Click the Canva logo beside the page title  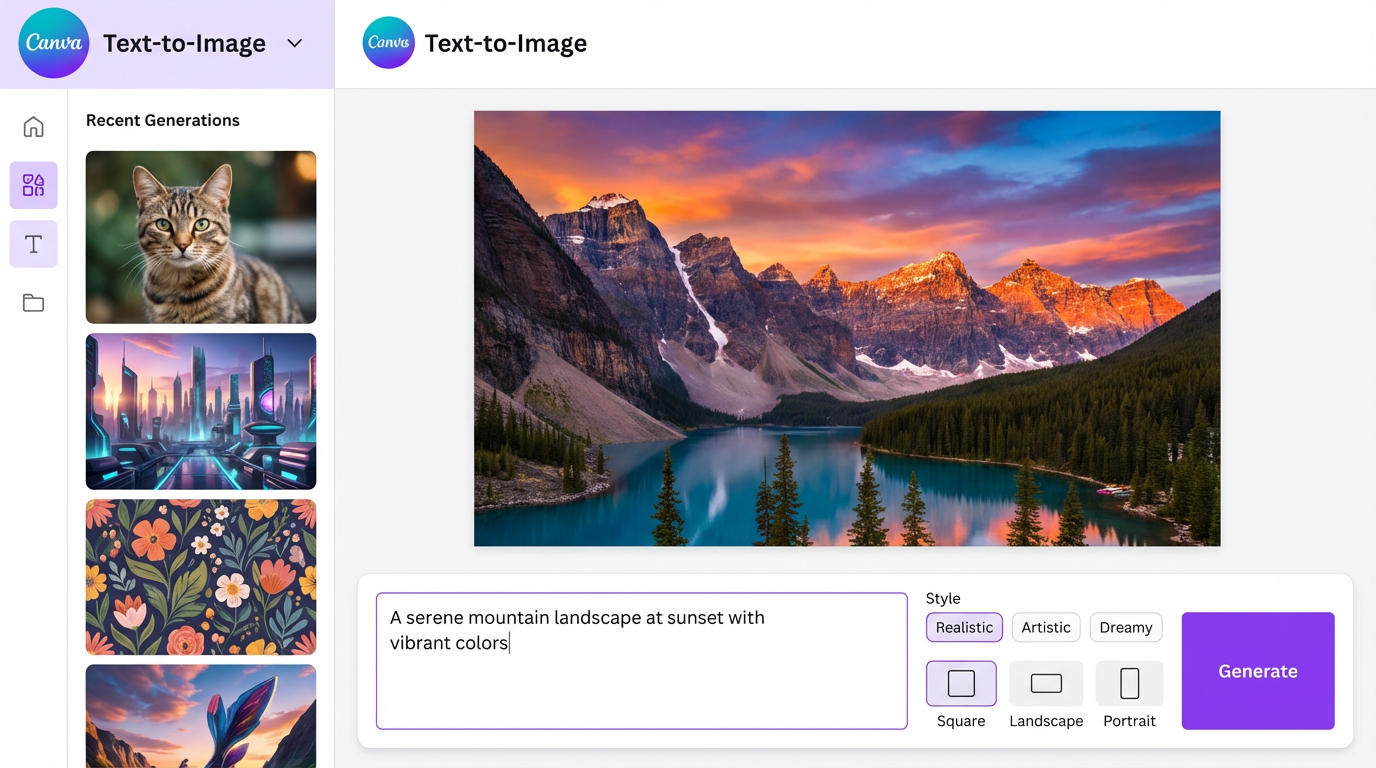388,43
